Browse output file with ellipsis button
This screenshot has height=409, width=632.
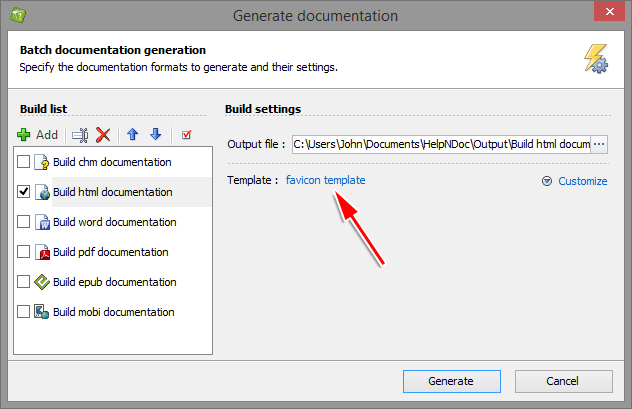599,144
